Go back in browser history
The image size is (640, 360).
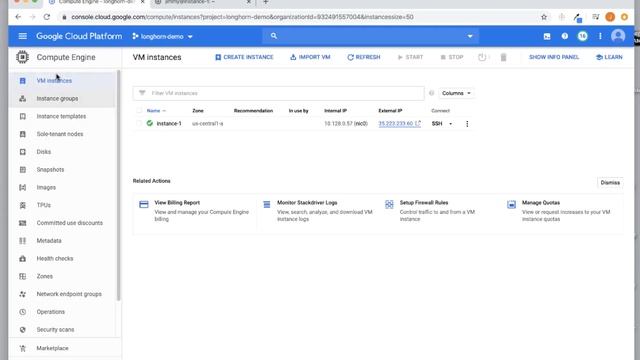pyautogui.click(x=18, y=17)
